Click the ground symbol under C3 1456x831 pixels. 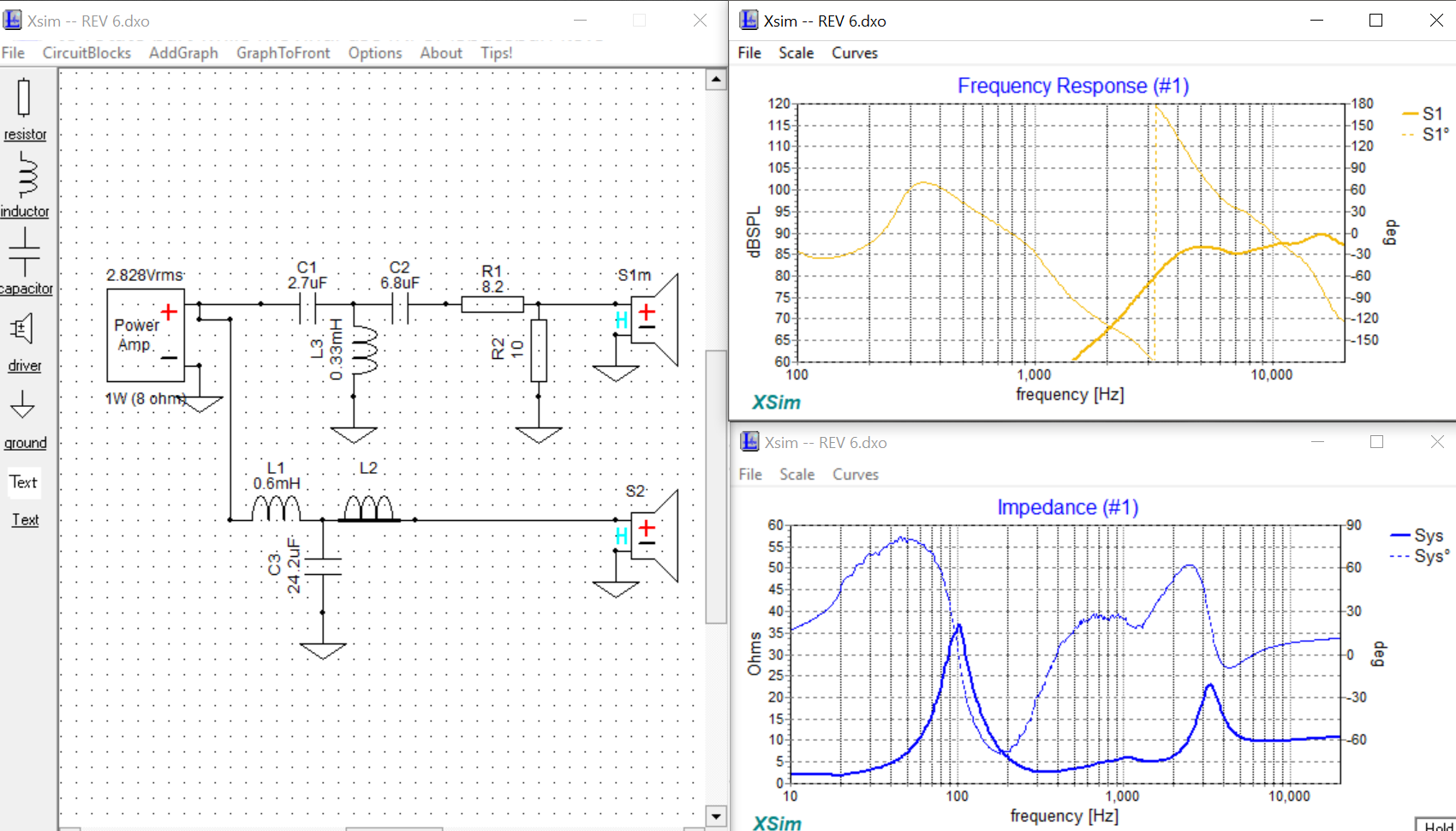tap(323, 651)
